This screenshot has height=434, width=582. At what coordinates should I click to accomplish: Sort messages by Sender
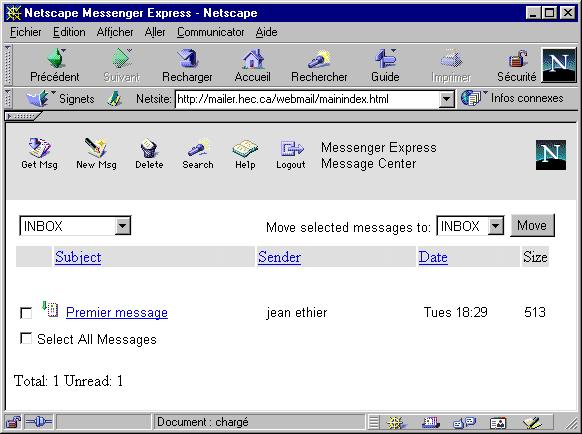(279, 257)
